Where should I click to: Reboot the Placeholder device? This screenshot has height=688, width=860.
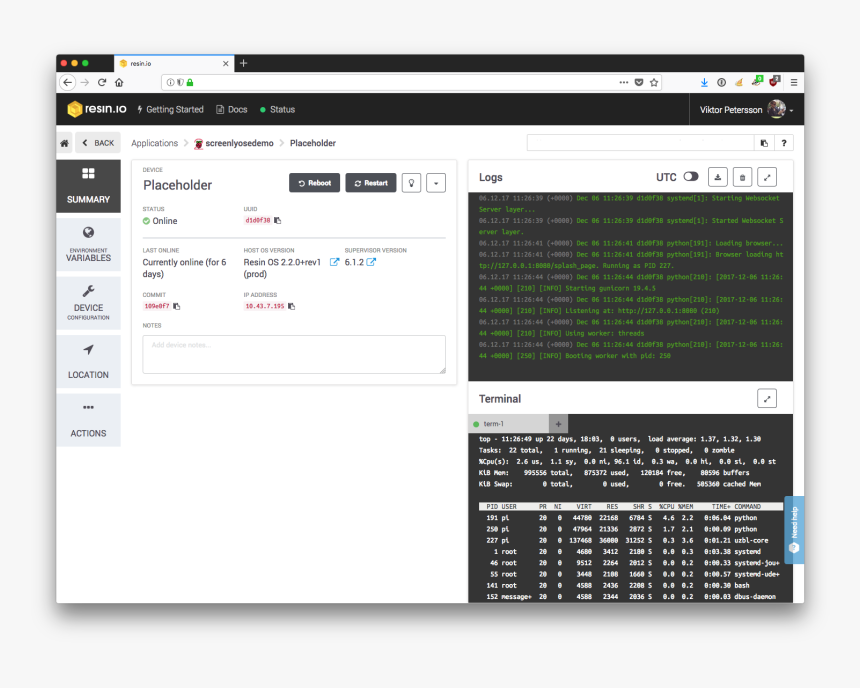[x=313, y=183]
